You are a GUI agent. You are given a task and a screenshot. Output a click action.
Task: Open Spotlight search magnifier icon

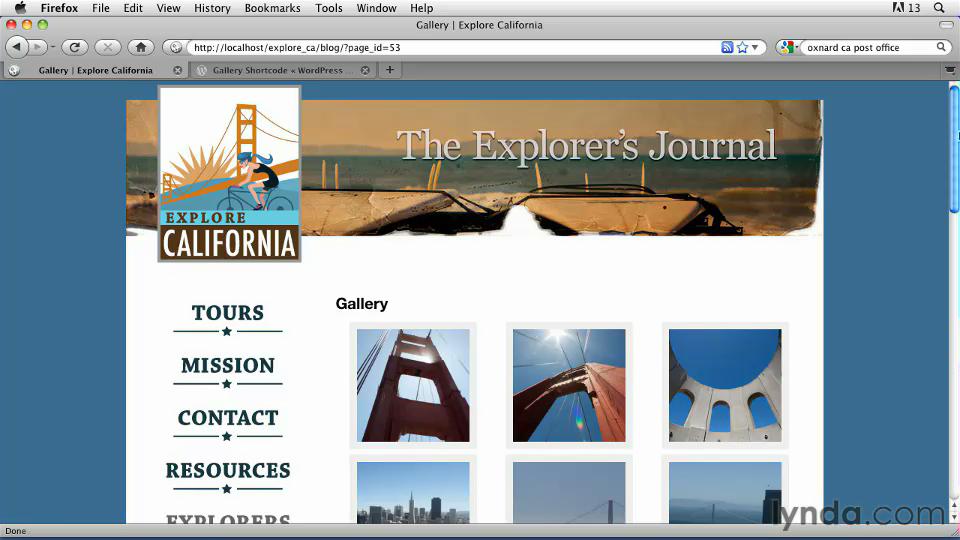point(939,8)
